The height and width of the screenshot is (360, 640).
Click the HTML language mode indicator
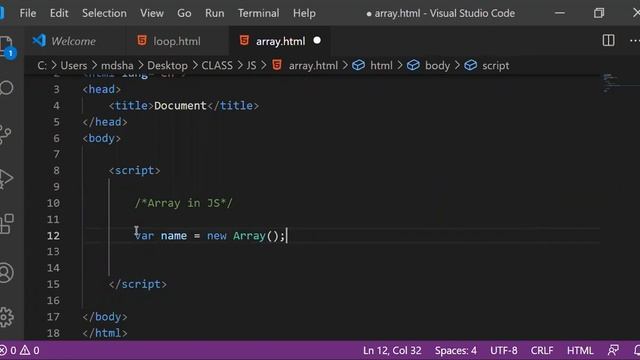pos(580,350)
